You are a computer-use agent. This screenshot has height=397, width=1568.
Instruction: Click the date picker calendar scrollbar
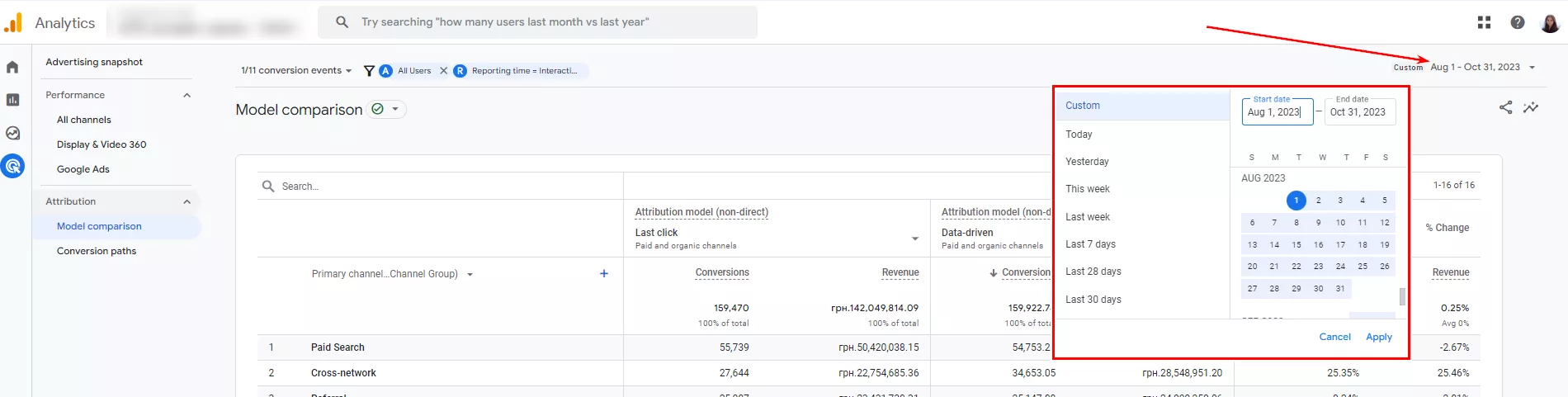1401,296
